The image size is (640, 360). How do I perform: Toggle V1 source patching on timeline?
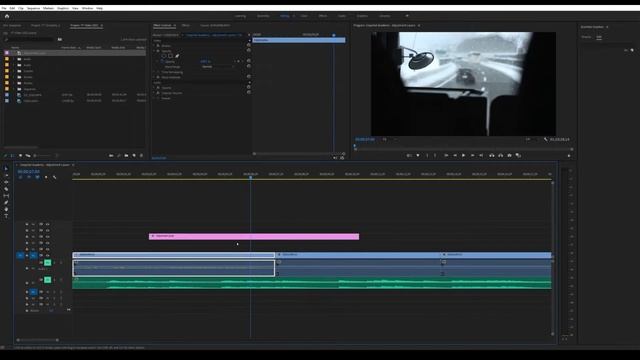pyautogui.click(x=20, y=256)
